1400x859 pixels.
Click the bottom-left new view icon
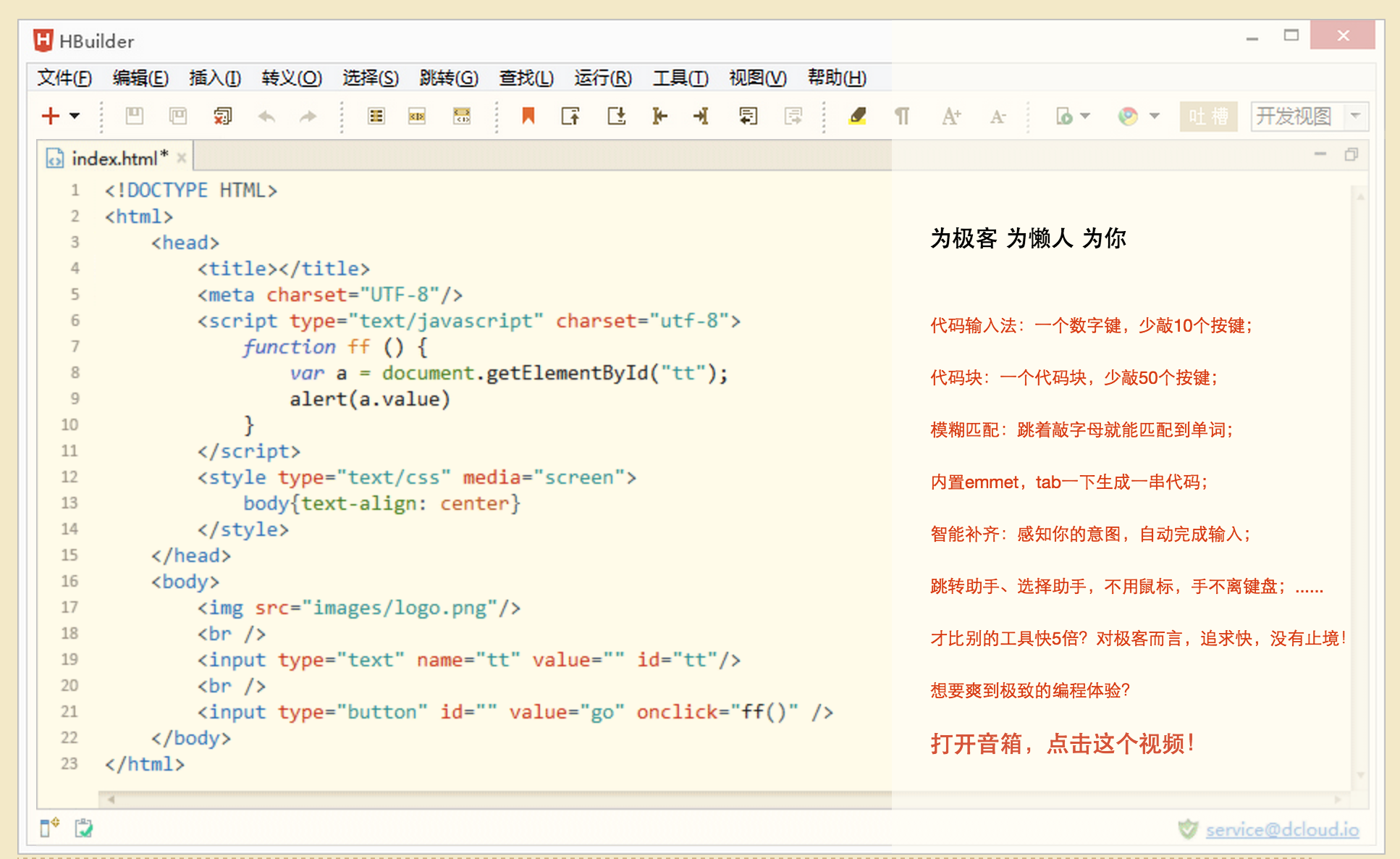click(49, 827)
